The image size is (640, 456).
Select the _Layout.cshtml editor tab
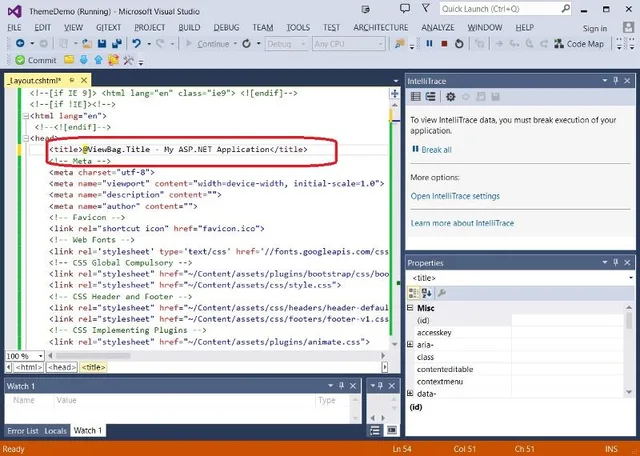coord(35,80)
